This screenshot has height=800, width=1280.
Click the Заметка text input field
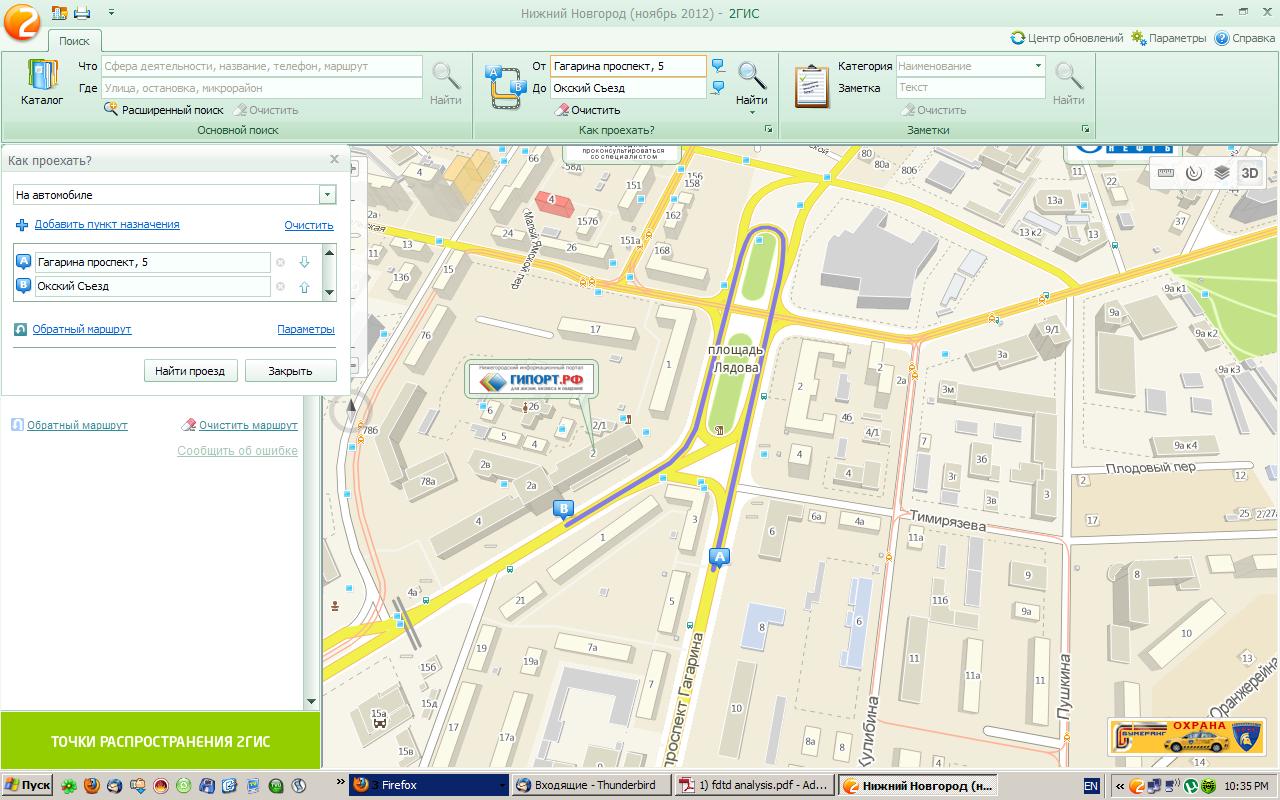970,88
